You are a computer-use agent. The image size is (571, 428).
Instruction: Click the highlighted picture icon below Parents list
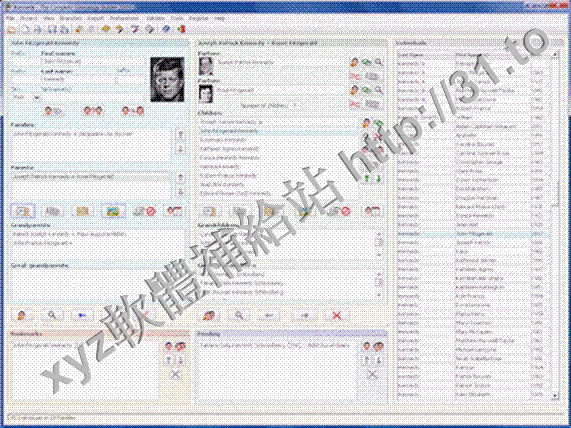(113, 211)
